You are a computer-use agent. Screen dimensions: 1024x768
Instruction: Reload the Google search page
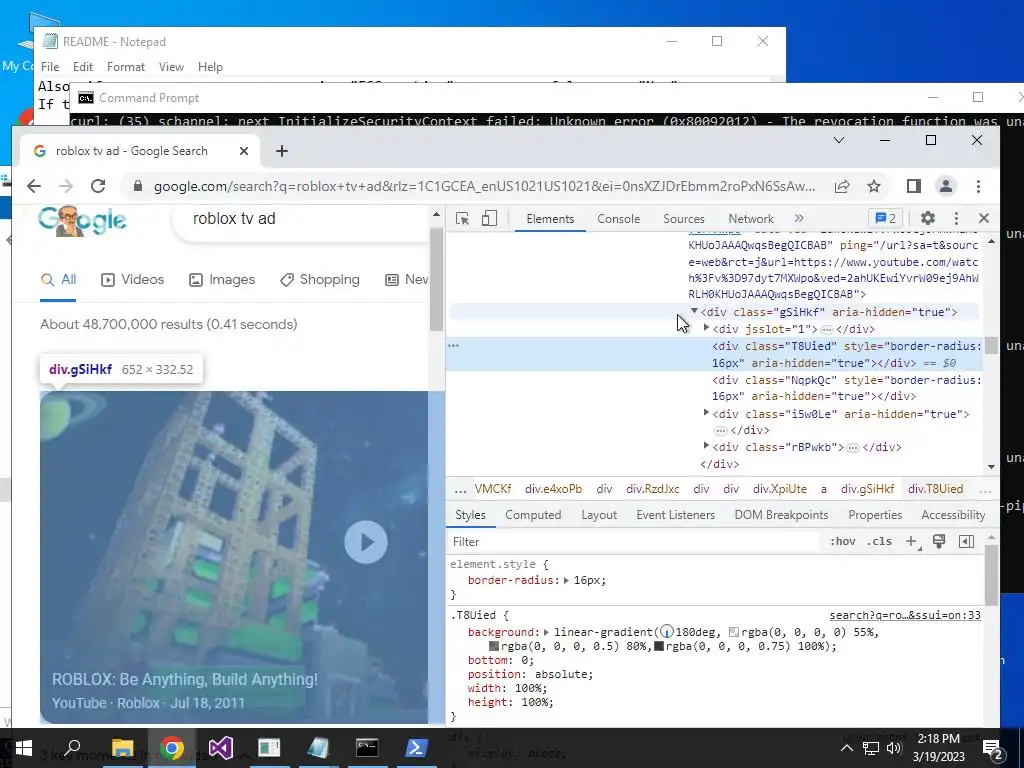tap(98, 186)
